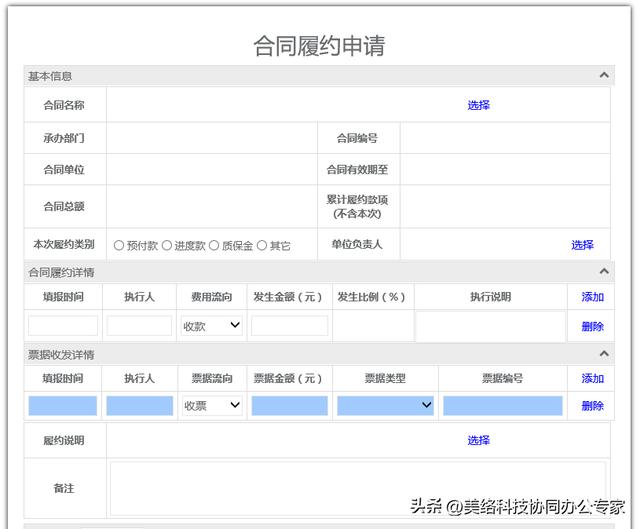This screenshot has width=640, height=529.
Task: Focus the 执行人 field in 票据收发详情
Action: (140, 405)
